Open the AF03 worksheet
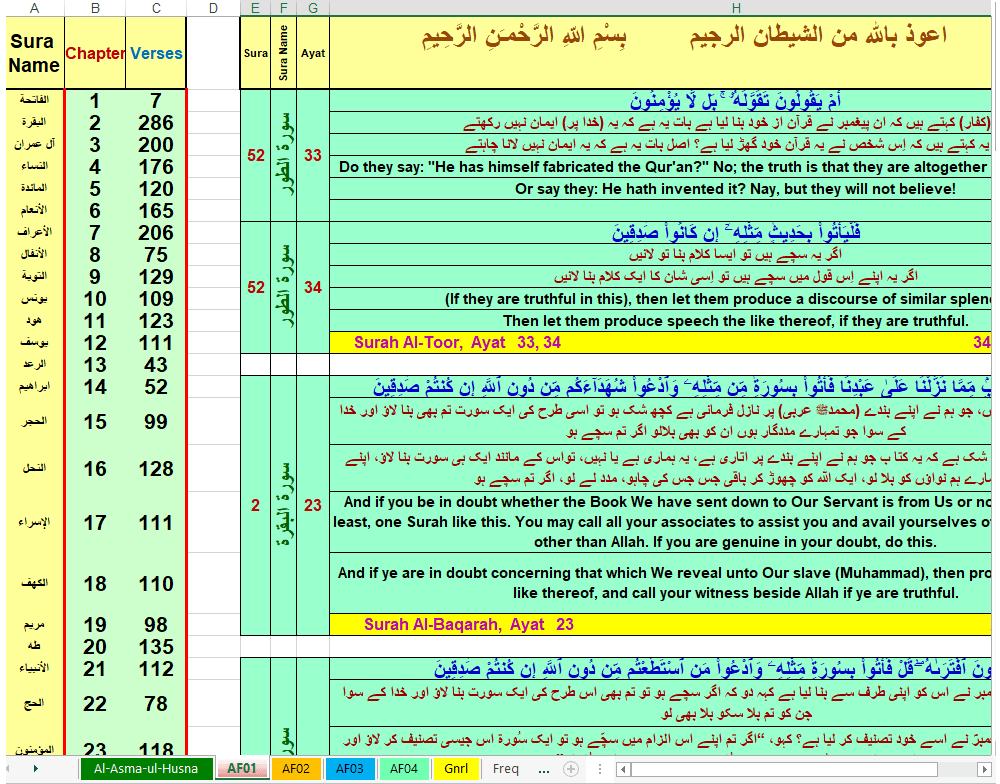The width and height of the screenshot is (1000, 784). 348,769
